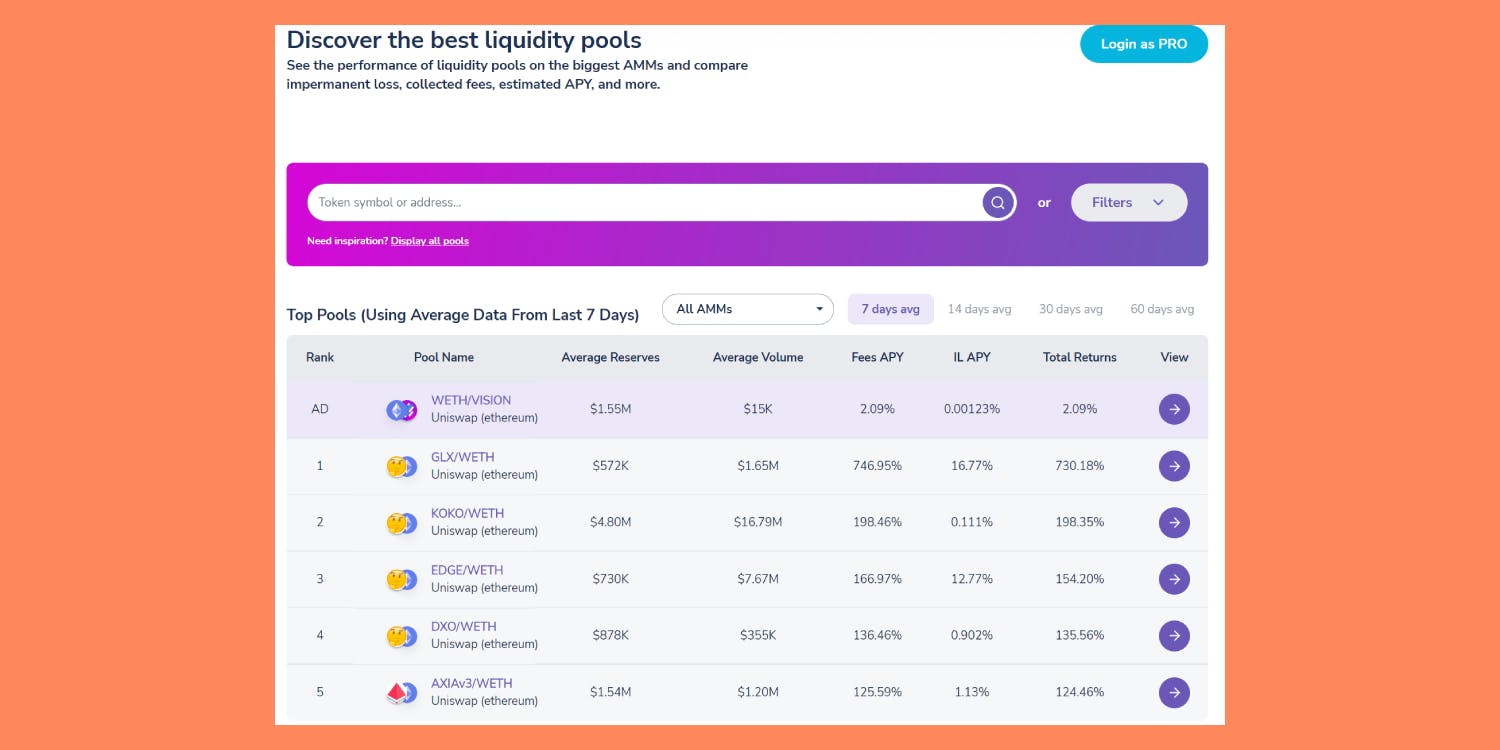Image resolution: width=1500 pixels, height=750 pixels.
Task: Click the $572K average reserves value
Action: click(x=611, y=466)
